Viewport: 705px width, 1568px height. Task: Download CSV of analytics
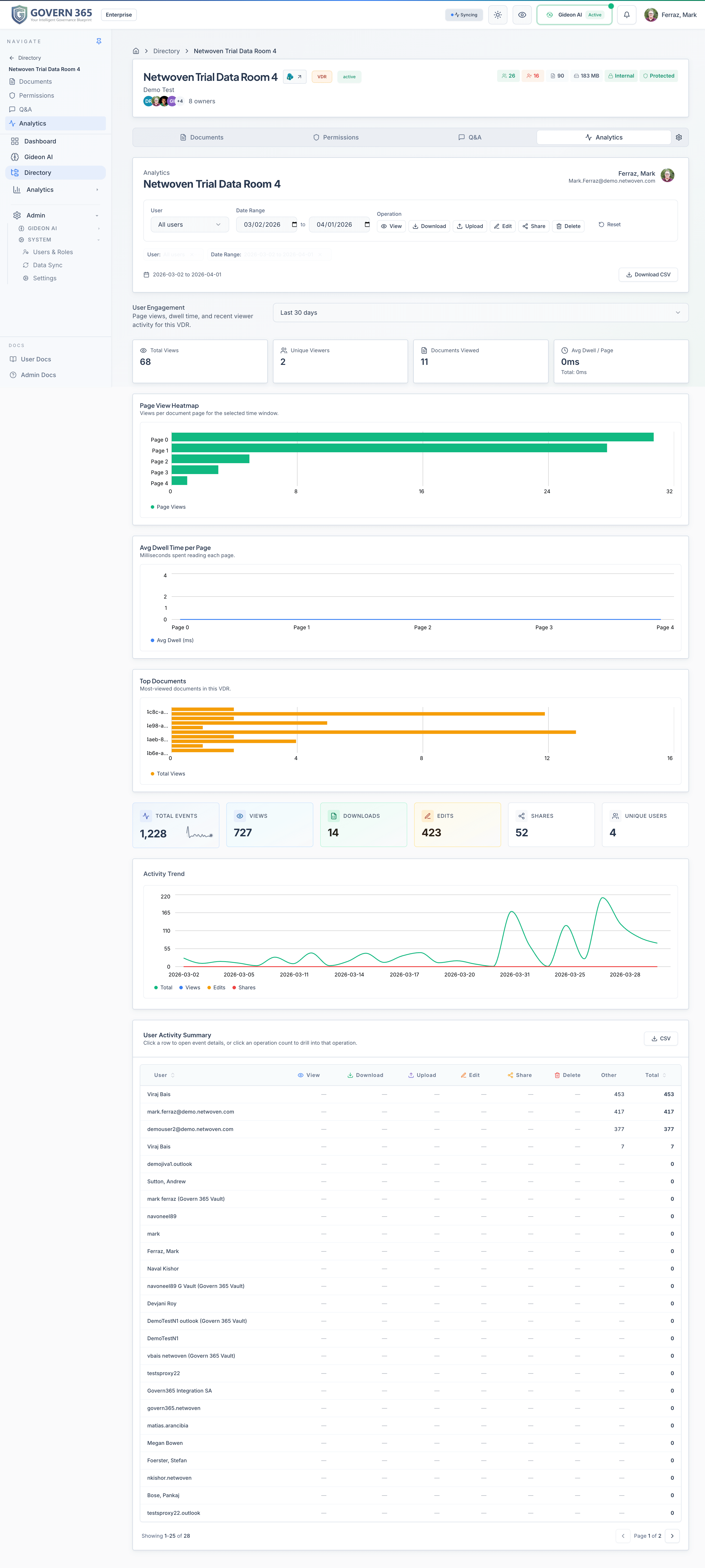tap(648, 275)
